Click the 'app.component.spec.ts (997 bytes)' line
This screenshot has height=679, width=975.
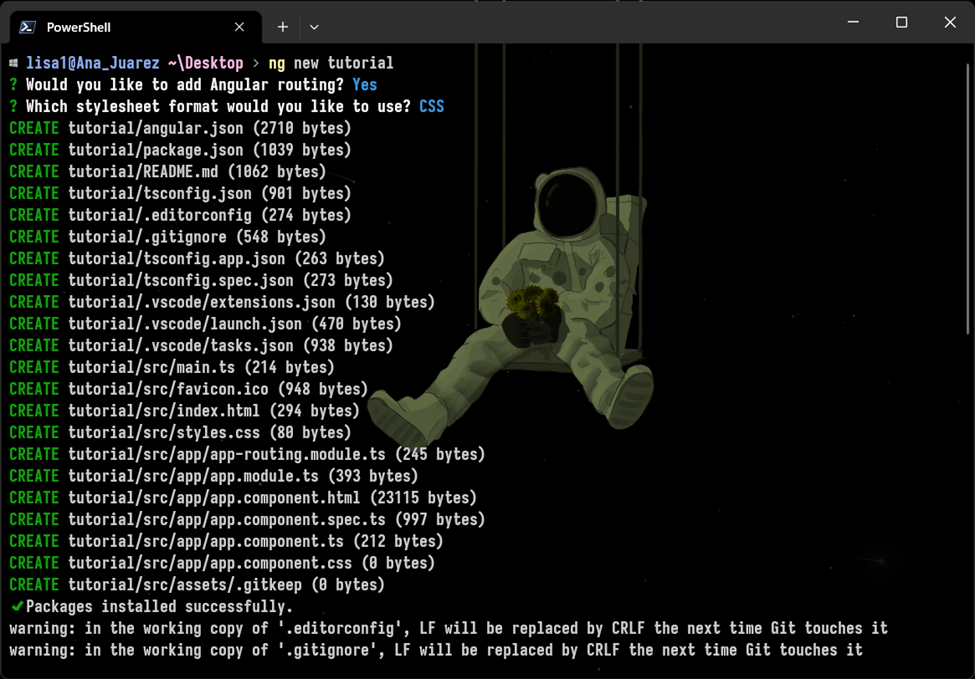tap(247, 520)
